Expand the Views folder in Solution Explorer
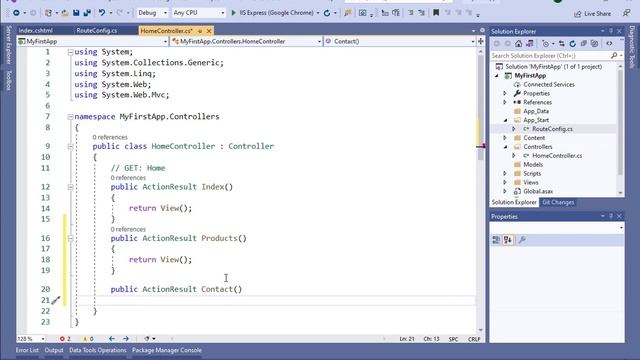 tap(505, 182)
